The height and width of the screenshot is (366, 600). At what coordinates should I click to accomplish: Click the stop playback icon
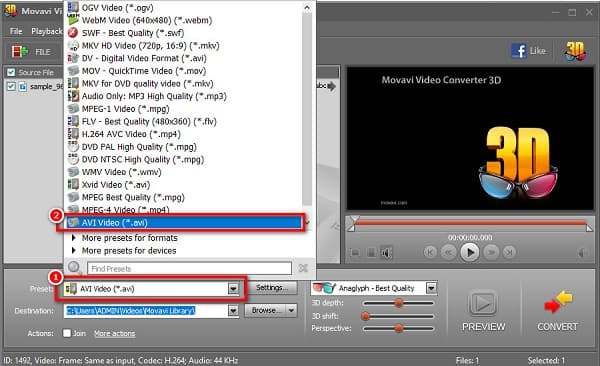371,253
